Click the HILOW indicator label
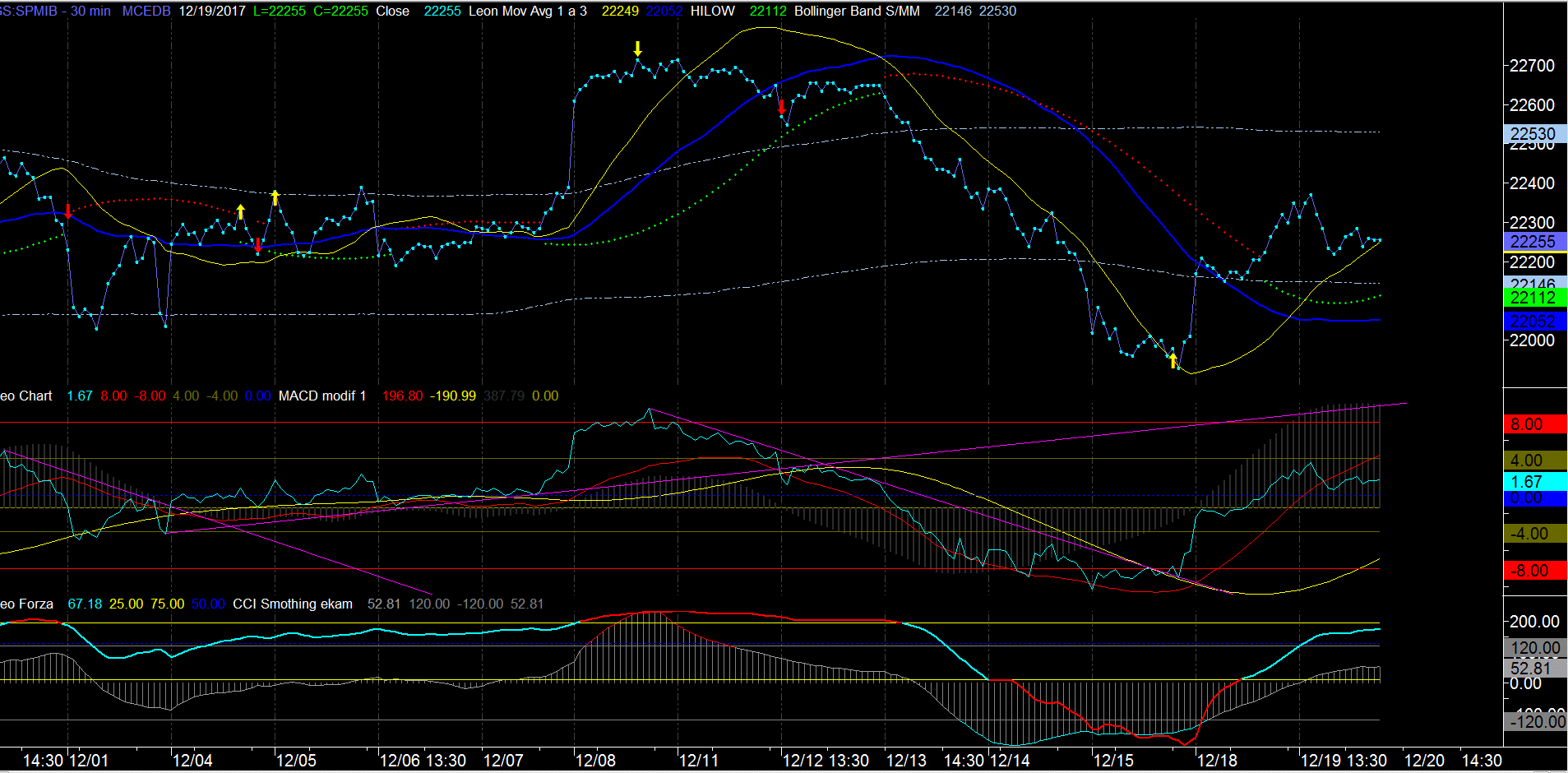The image size is (1568, 773). pyautogui.click(x=713, y=12)
